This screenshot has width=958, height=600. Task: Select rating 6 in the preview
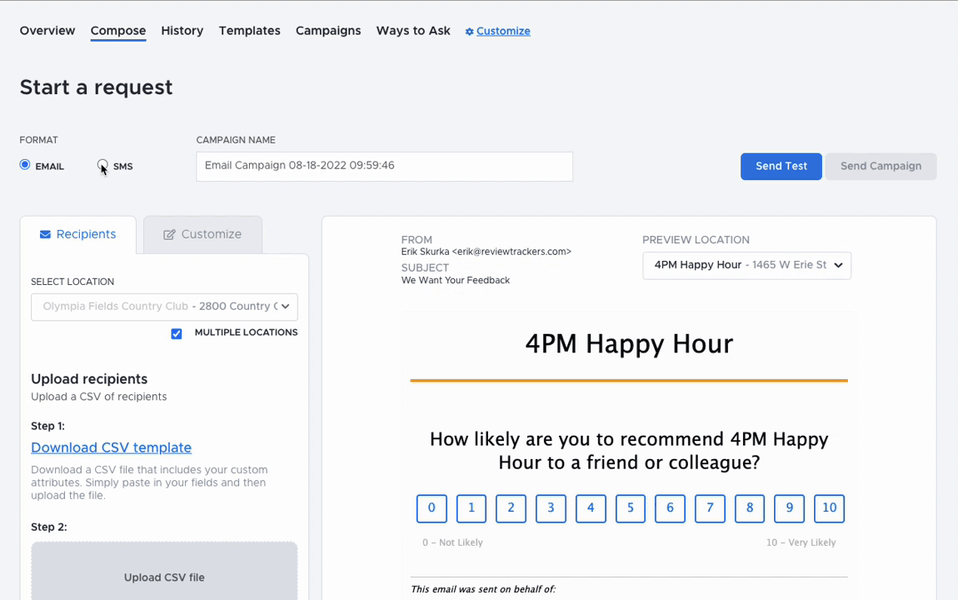pos(670,508)
